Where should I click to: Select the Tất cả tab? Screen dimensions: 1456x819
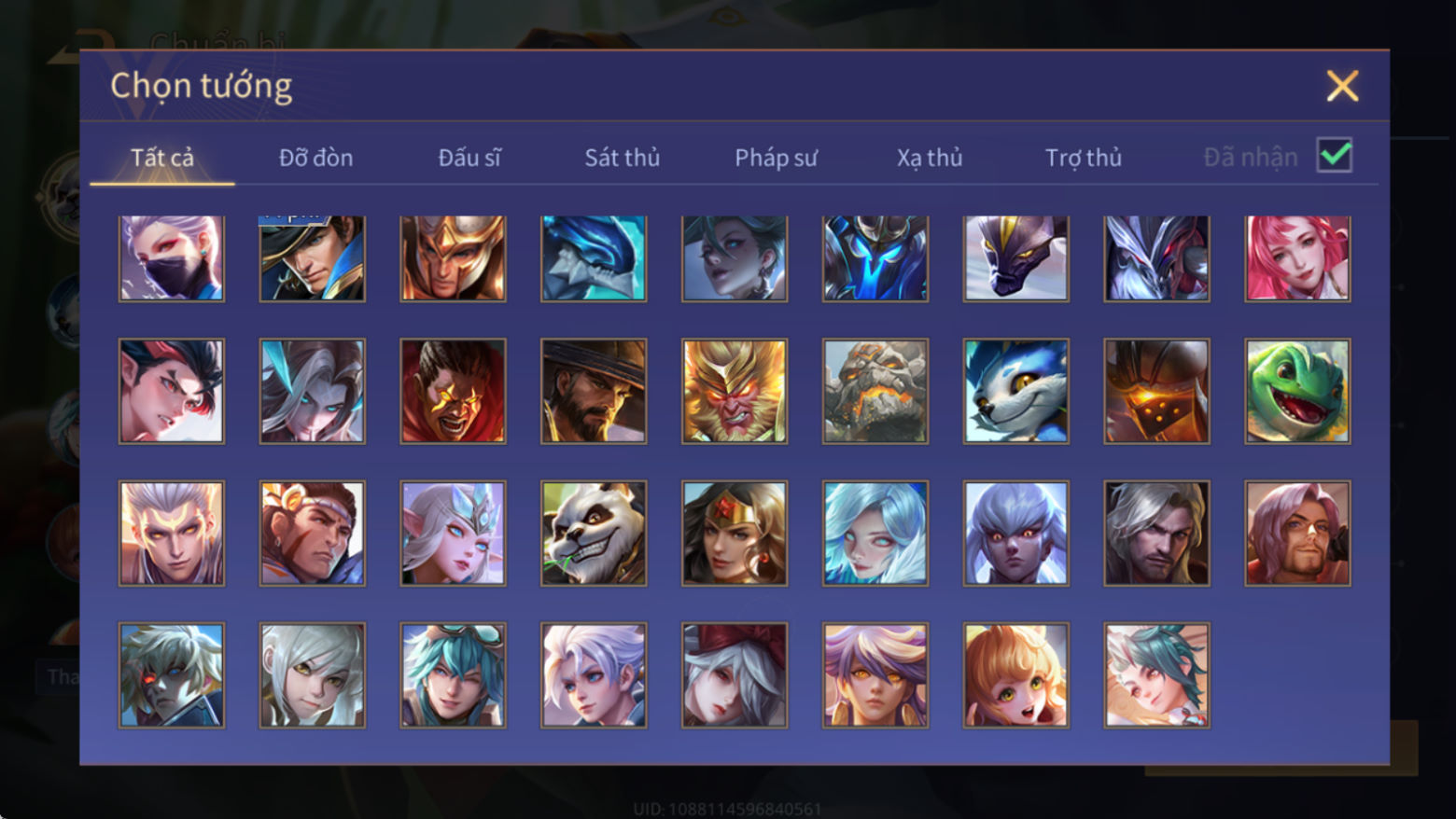162,158
